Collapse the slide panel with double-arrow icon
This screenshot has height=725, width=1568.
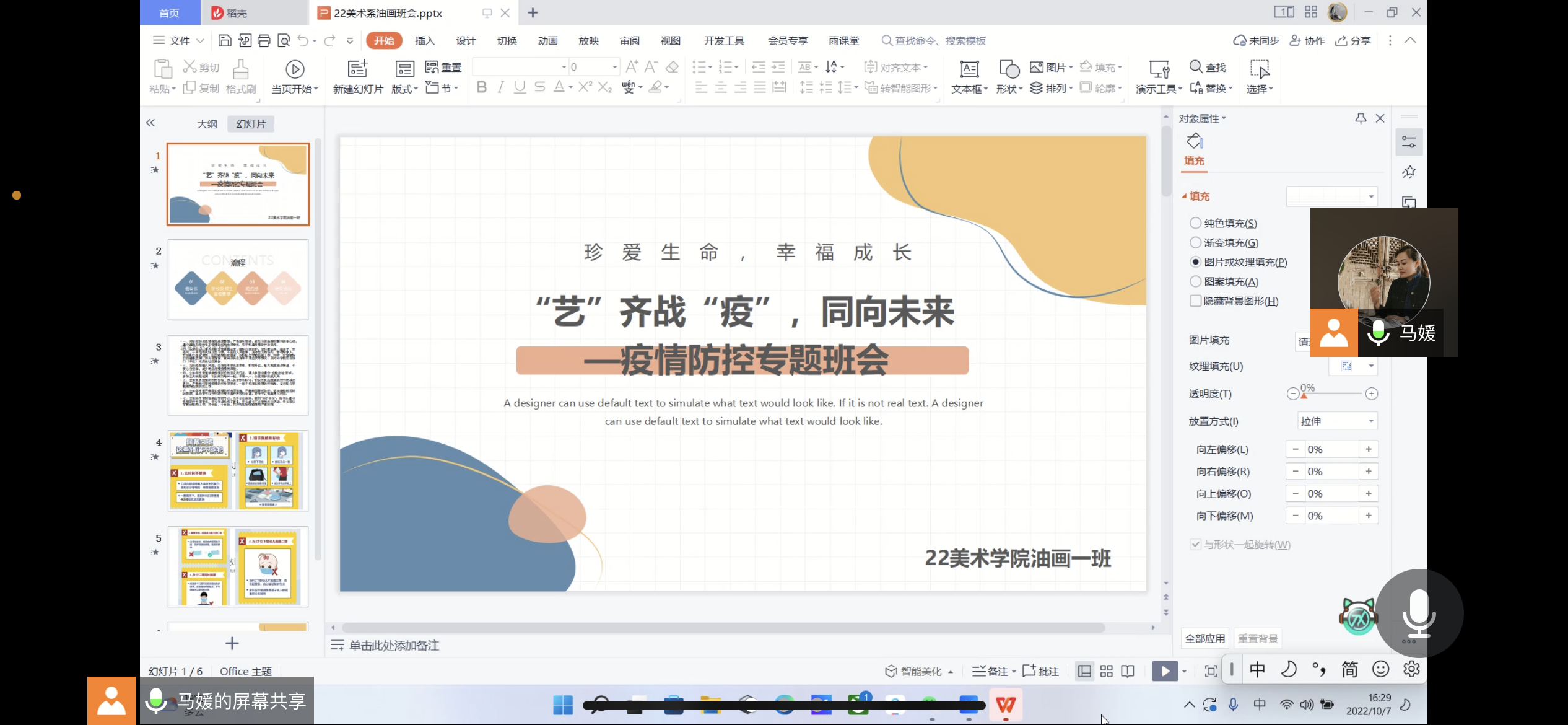150,123
